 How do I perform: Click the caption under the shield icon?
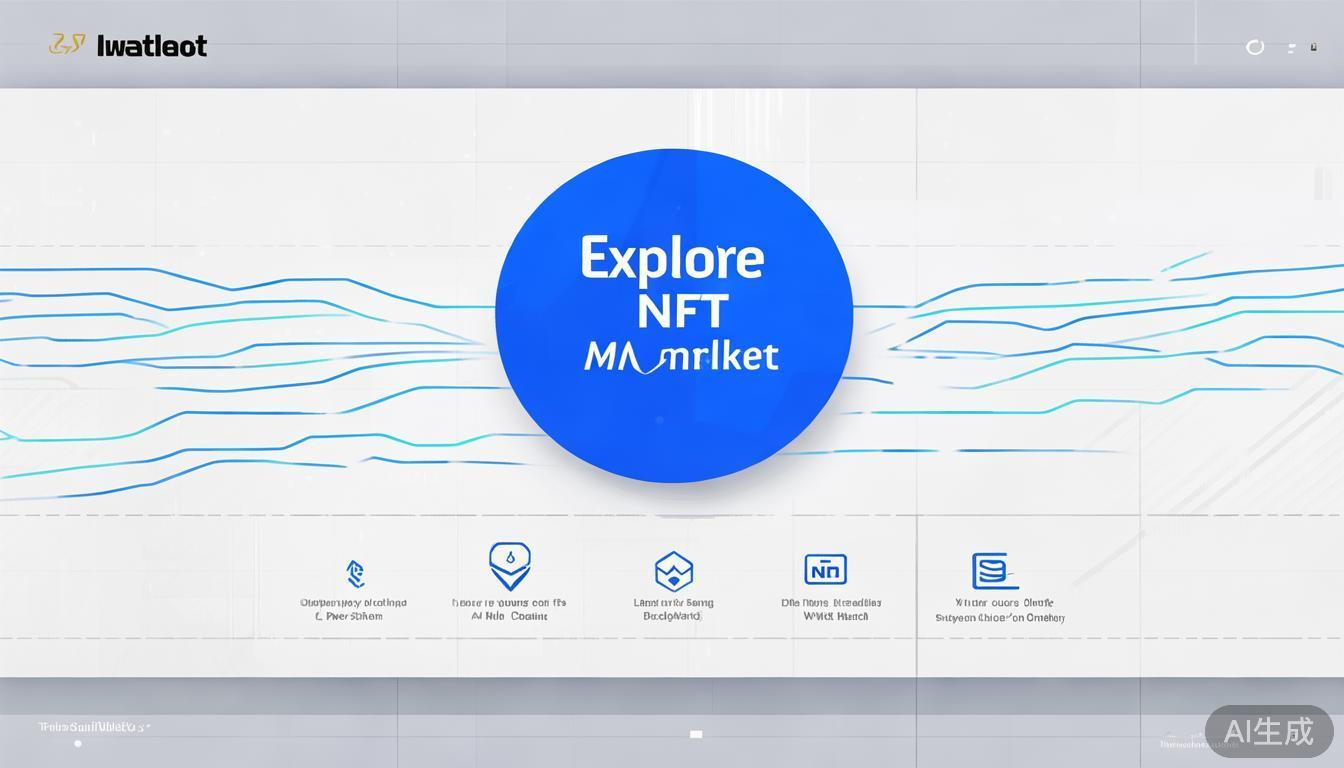click(509, 609)
